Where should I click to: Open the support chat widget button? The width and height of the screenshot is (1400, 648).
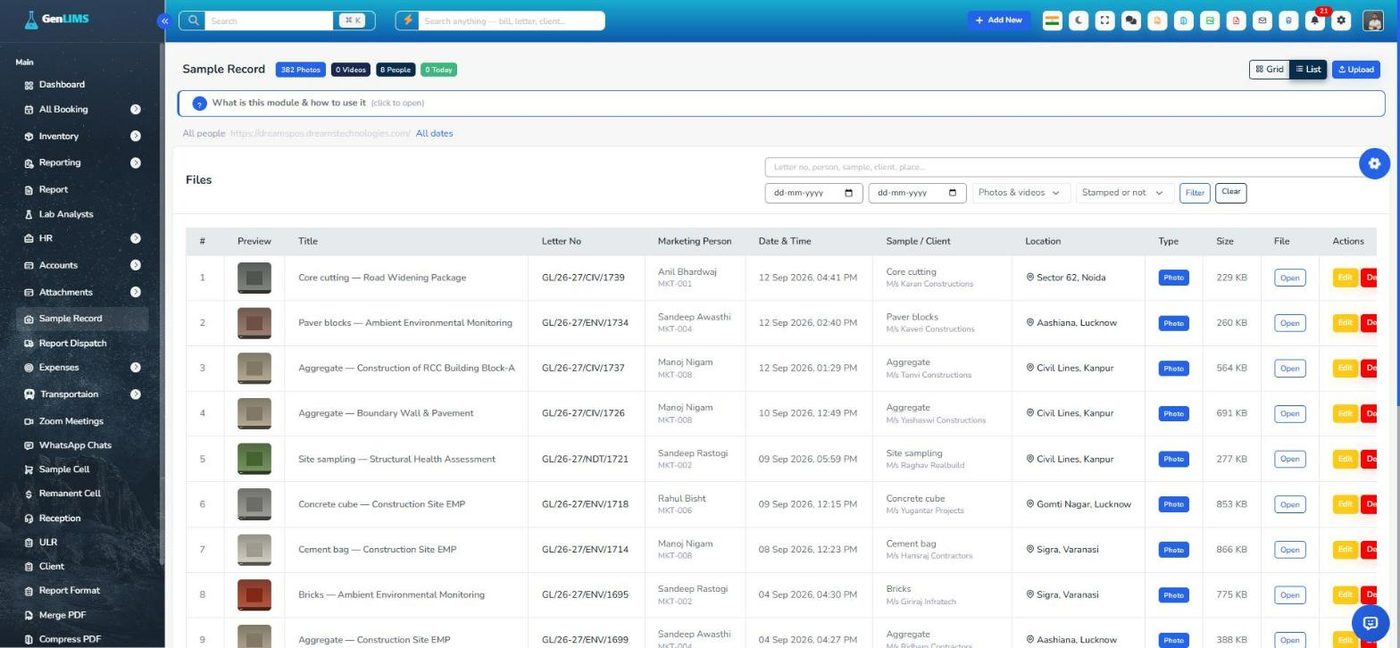click(x=1370, y=623)
